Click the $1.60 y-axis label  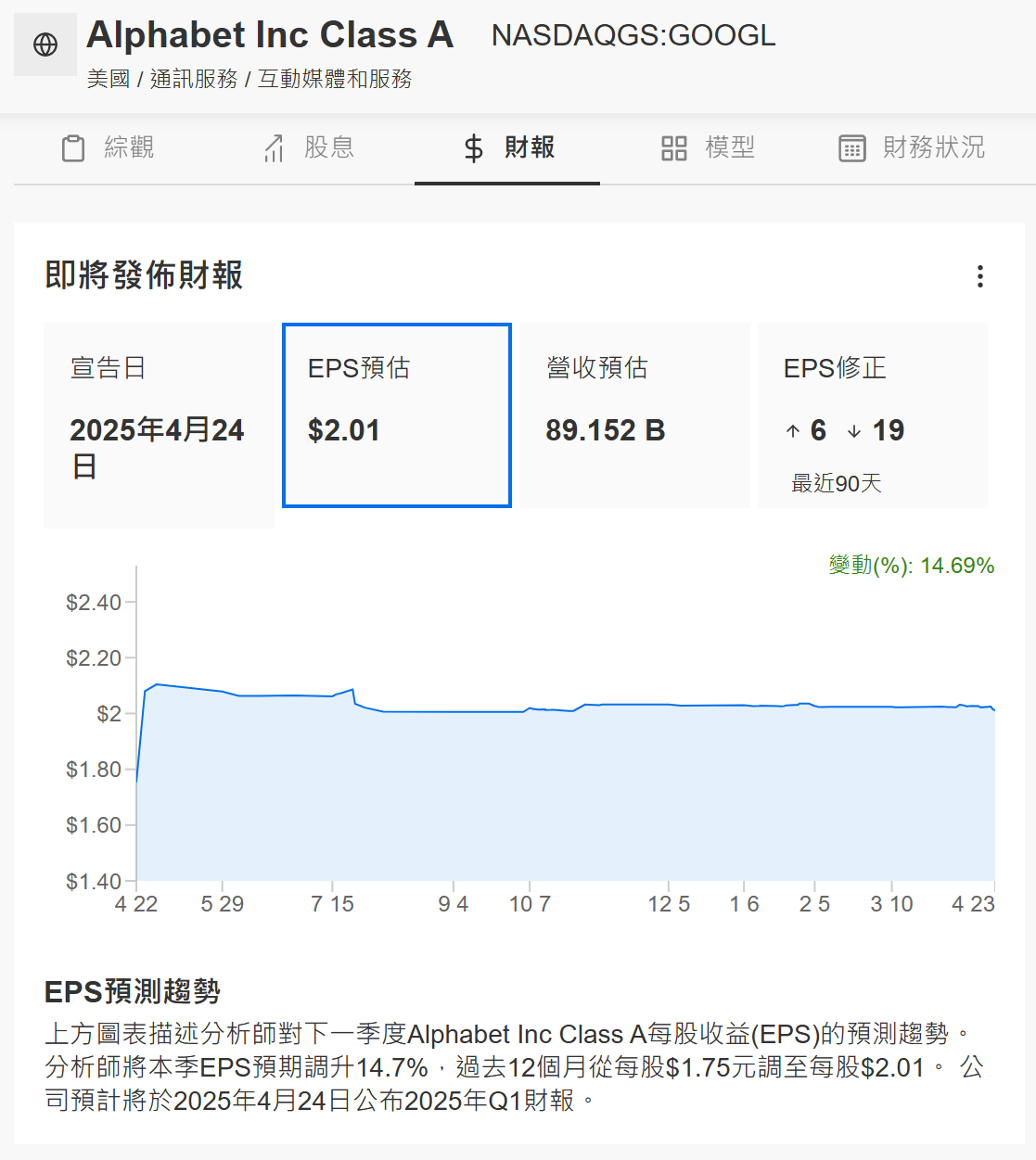[94, 825]
